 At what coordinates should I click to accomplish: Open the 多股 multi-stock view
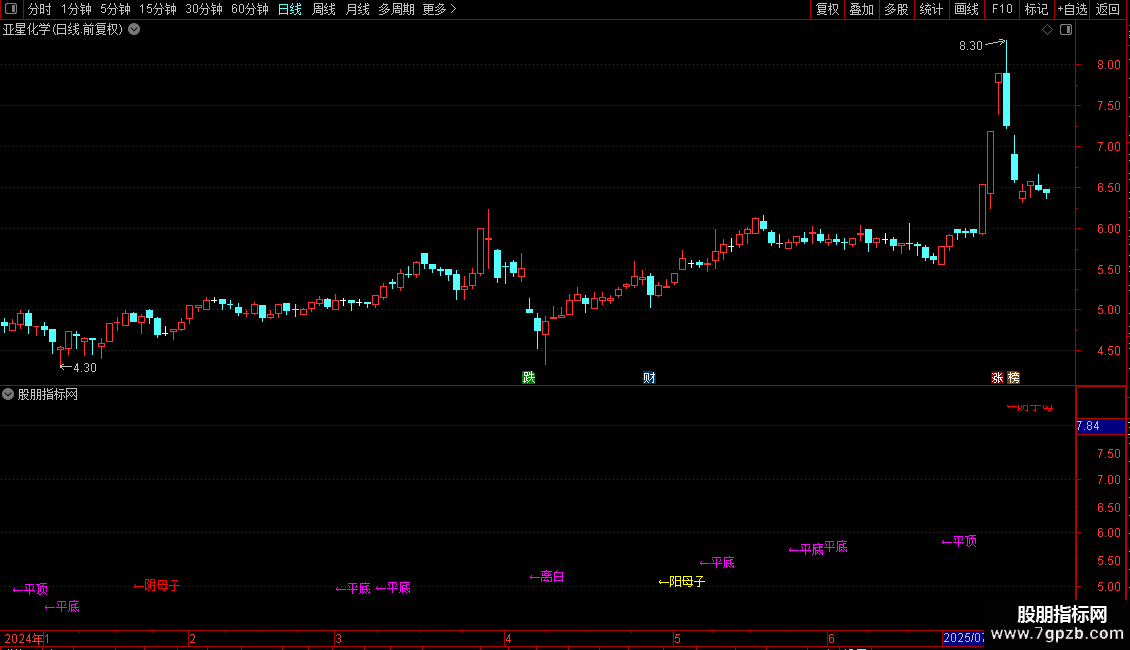click(896, 9)
